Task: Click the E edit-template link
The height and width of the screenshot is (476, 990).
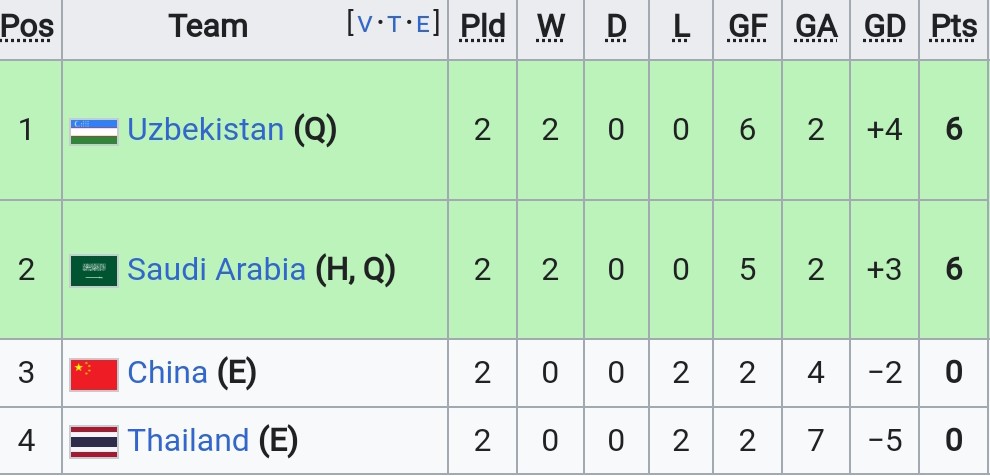Action: pyautogui.click(x=423, y=25)
